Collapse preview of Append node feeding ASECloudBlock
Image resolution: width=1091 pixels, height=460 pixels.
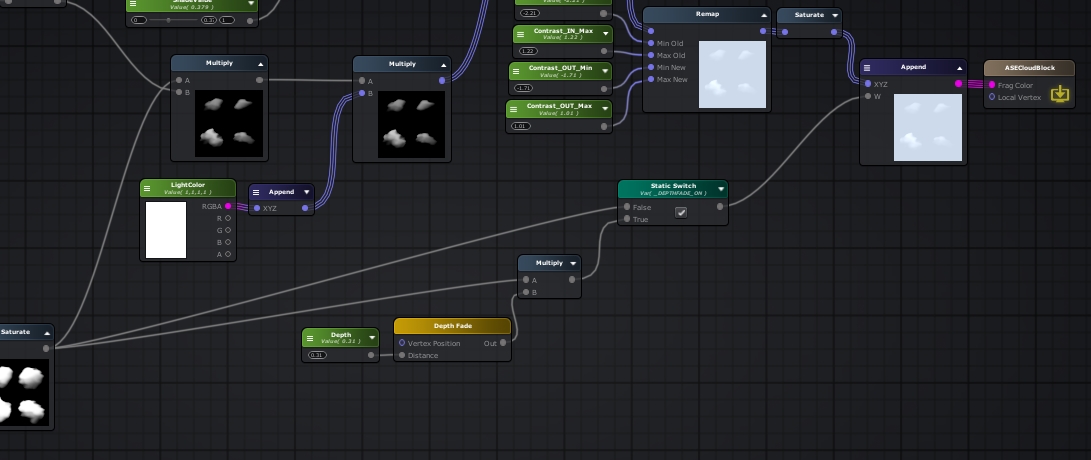pyautogui.click(x=959, y=68)
